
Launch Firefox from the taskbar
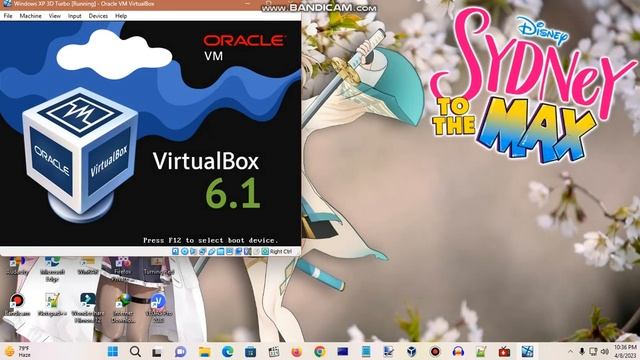coord(297,351)
